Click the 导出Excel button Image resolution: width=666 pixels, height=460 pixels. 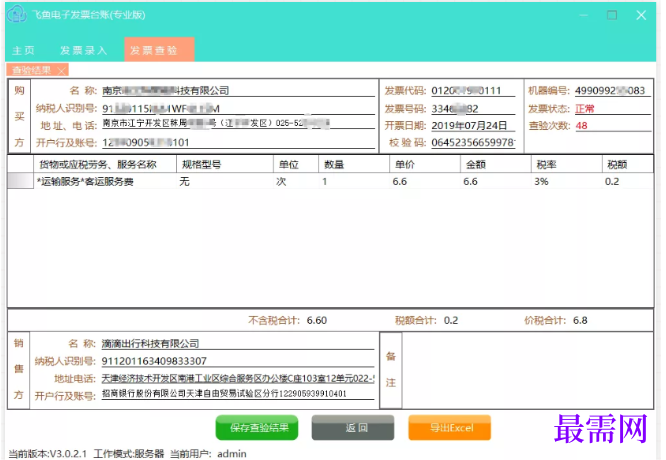[450, 428]
